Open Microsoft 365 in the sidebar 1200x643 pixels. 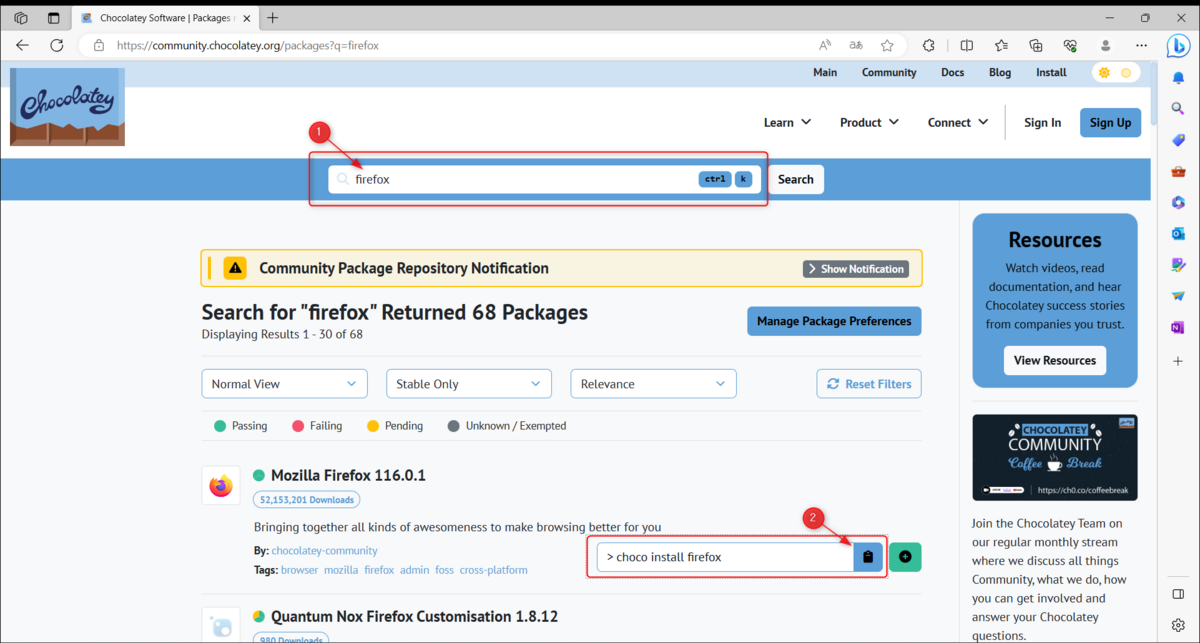(x=1178, y=202)
